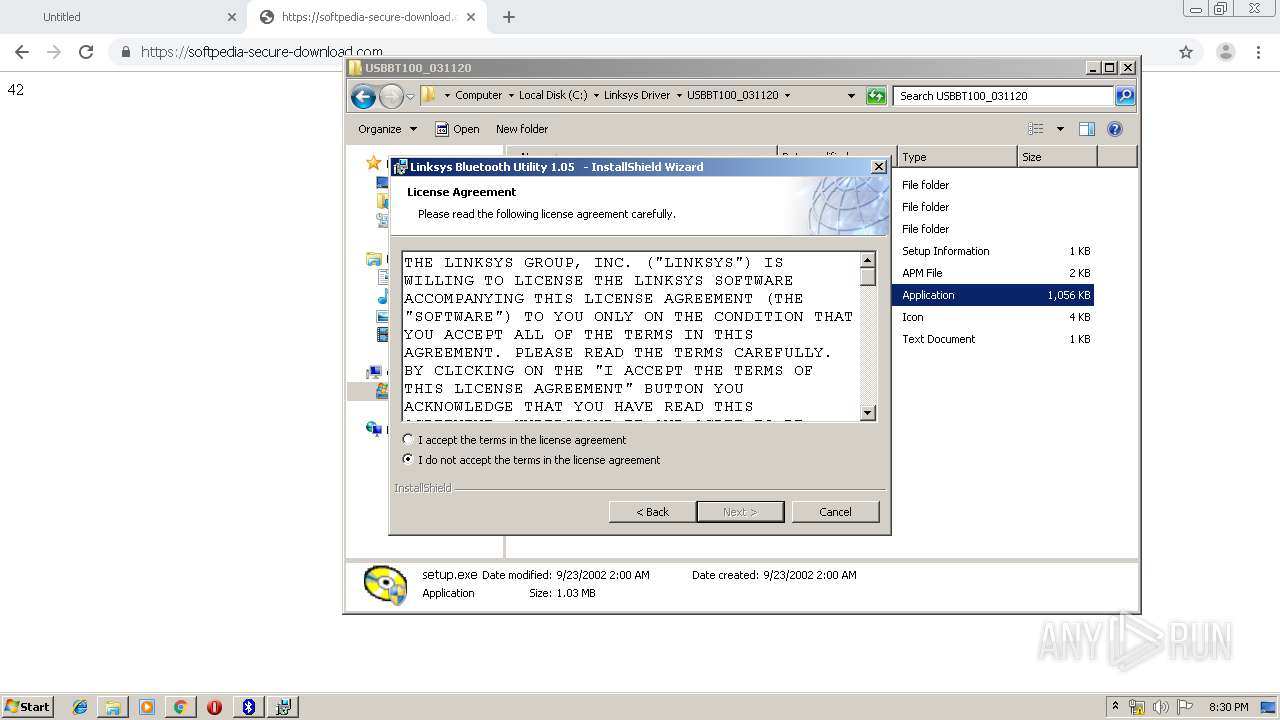Open Explorer help icon
The width and height of the screenshot is (1280, 720).
pyautogui.click(x=1115, y=129)
